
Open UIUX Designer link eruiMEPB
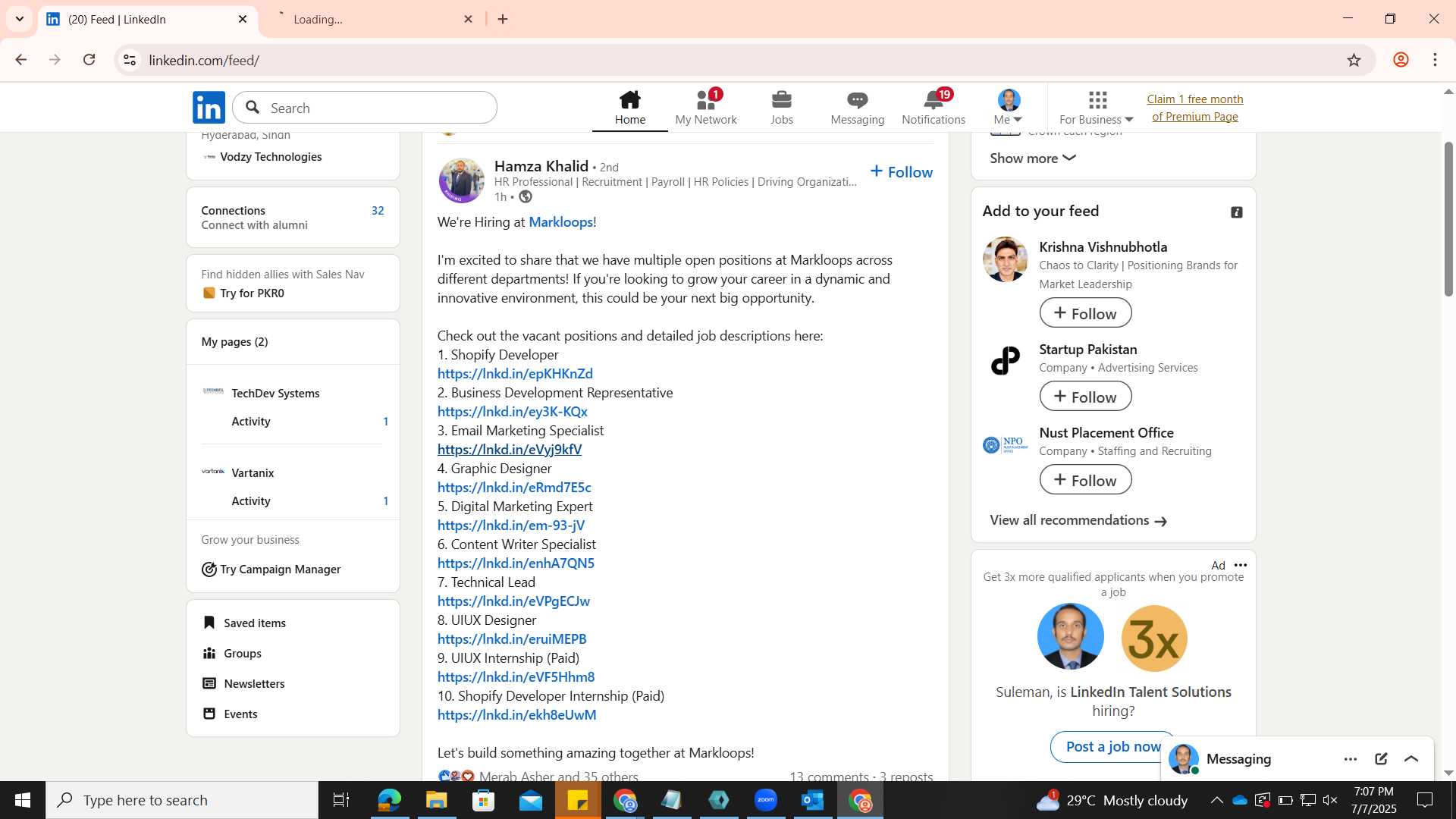click(512, 639)
